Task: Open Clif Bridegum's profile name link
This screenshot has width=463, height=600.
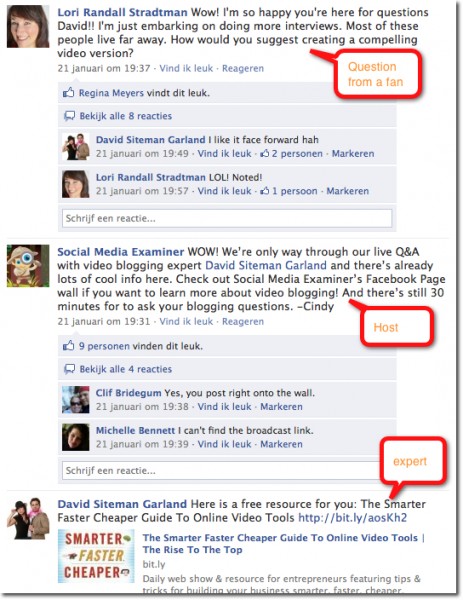Action: pos(128,393)
